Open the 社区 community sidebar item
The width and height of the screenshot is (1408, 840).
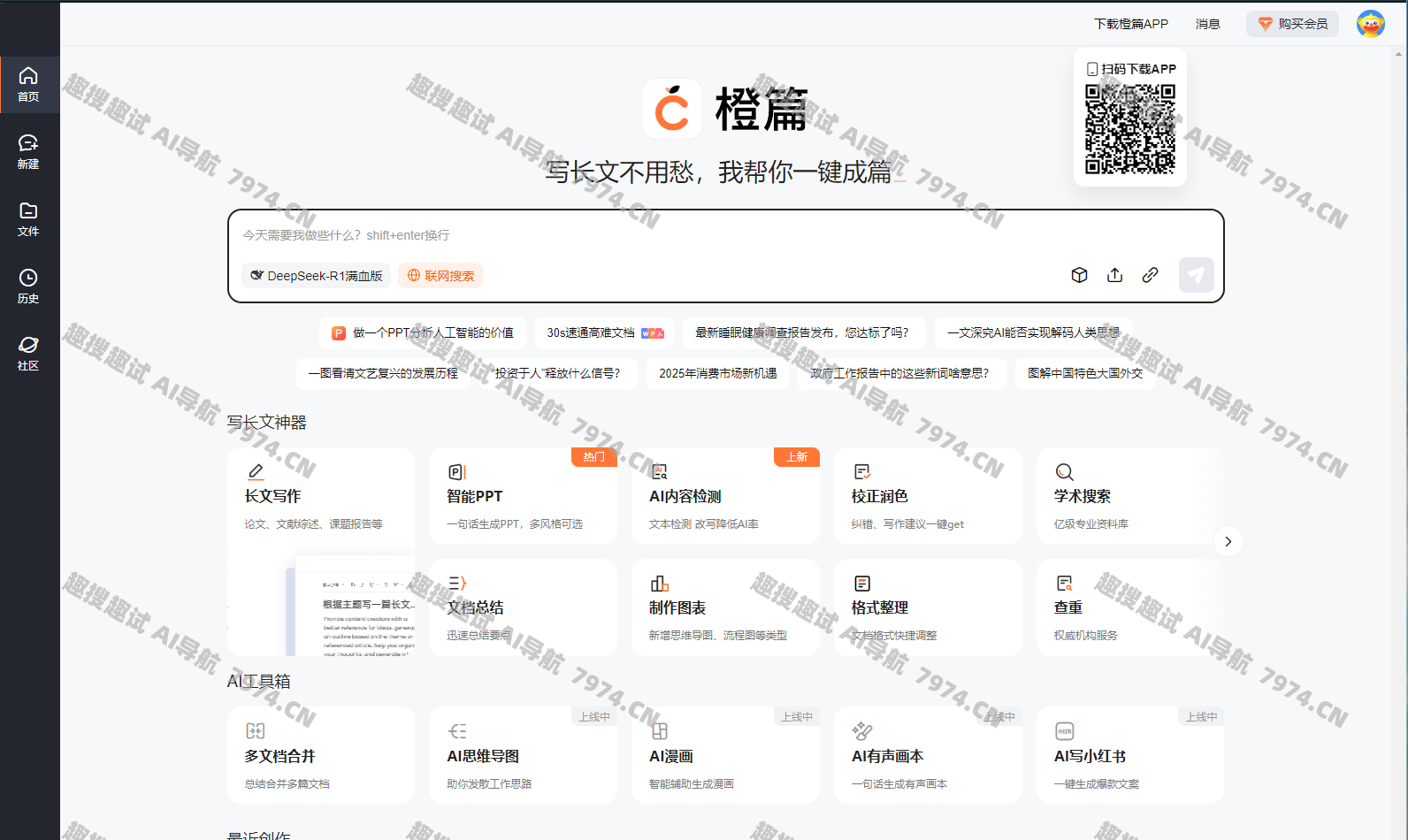click(29, 354)
